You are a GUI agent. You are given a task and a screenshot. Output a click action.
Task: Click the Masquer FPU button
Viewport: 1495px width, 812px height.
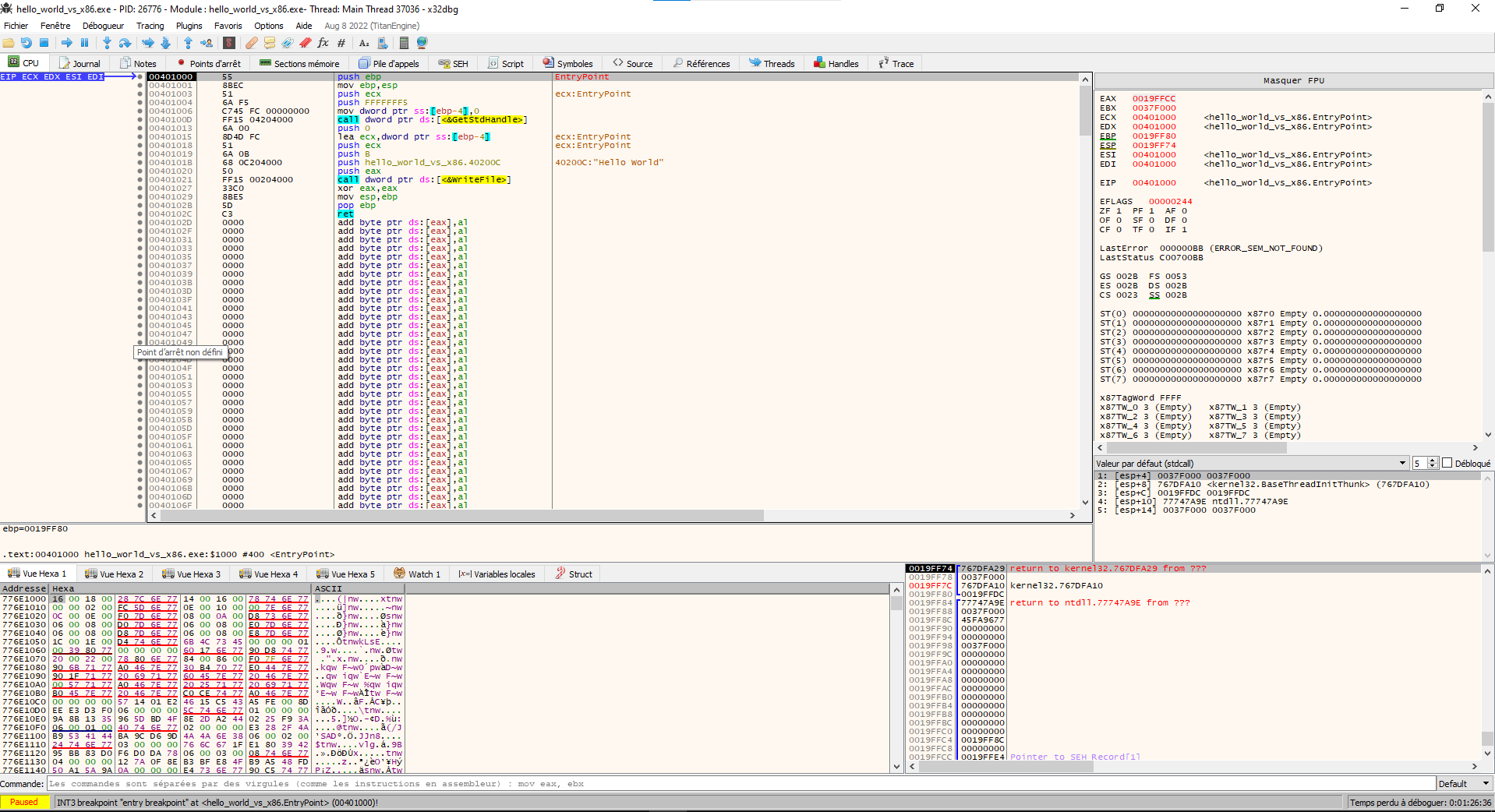pyautogui.click(x=1293, y=80)
